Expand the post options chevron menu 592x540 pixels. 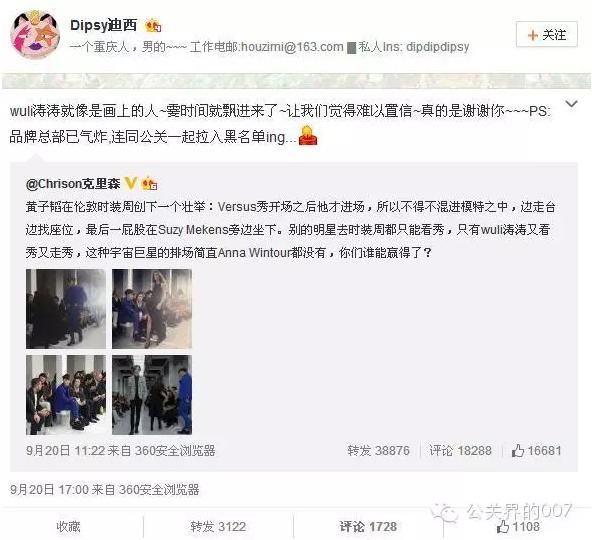click(x=572, y=103)
